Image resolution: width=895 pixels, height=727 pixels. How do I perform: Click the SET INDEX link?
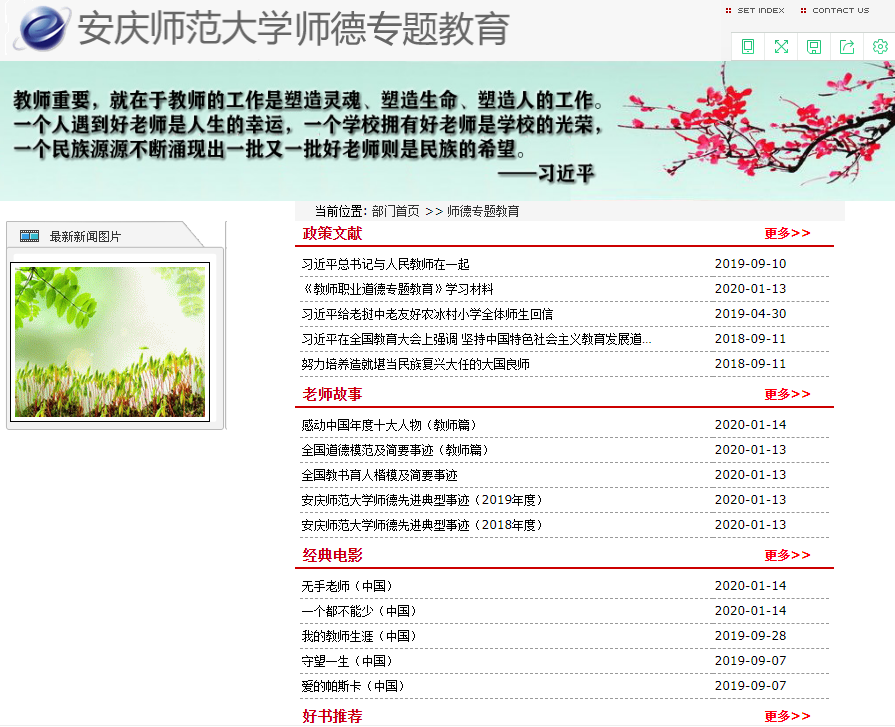pos(760,11)
